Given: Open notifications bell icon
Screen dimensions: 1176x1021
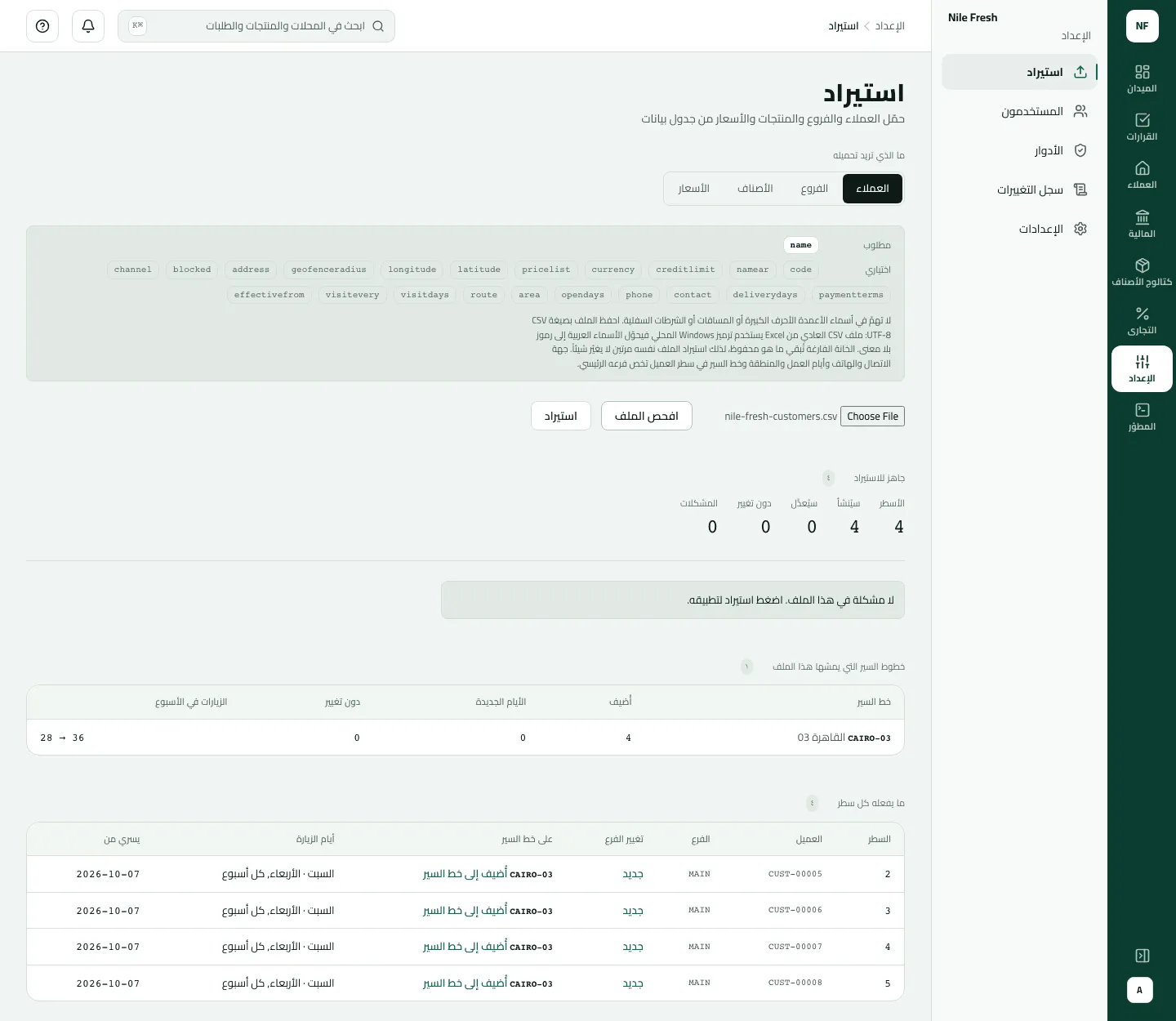Looking at the screenshot, I should tap(88, 26).
